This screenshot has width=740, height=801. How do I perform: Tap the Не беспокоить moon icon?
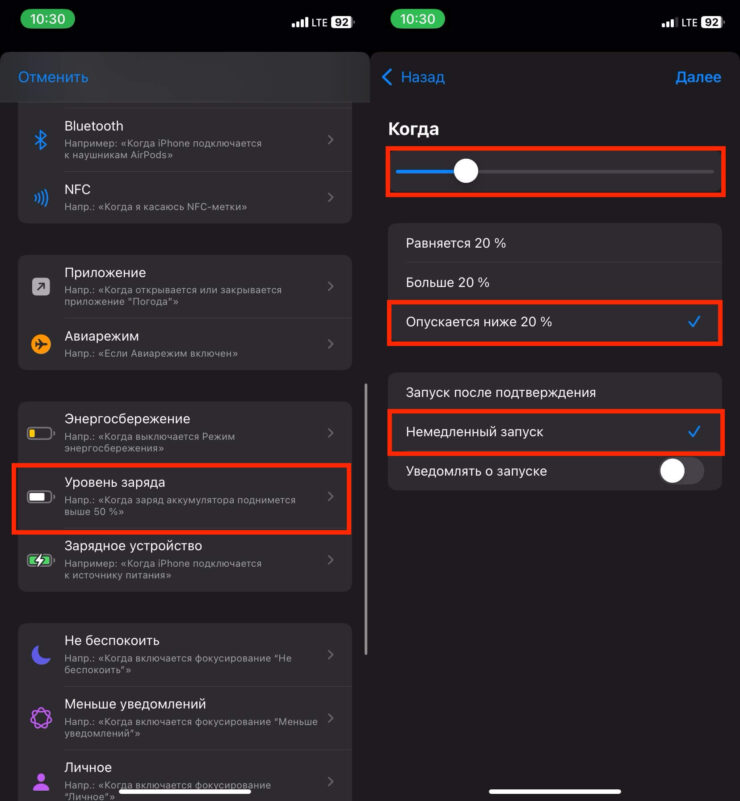click(x=41, y=655)
